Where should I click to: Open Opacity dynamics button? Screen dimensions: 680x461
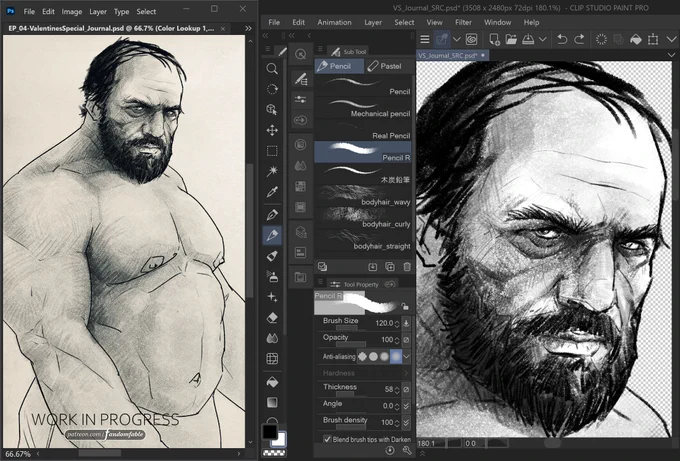406,340
